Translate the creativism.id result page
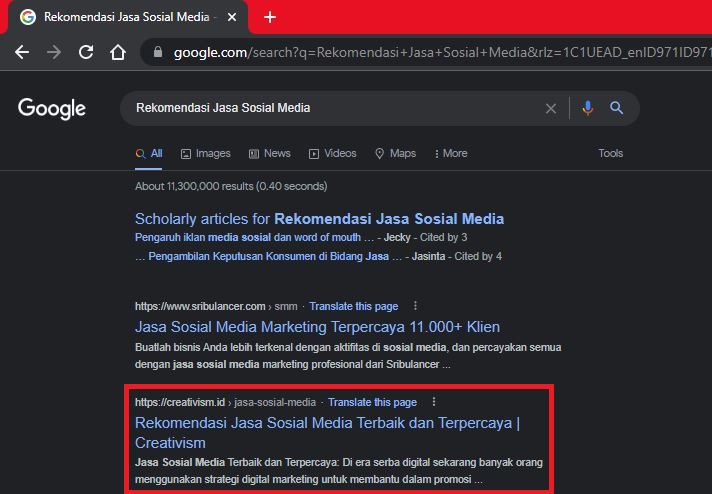 pyautogui.click(x=372, y=403)
